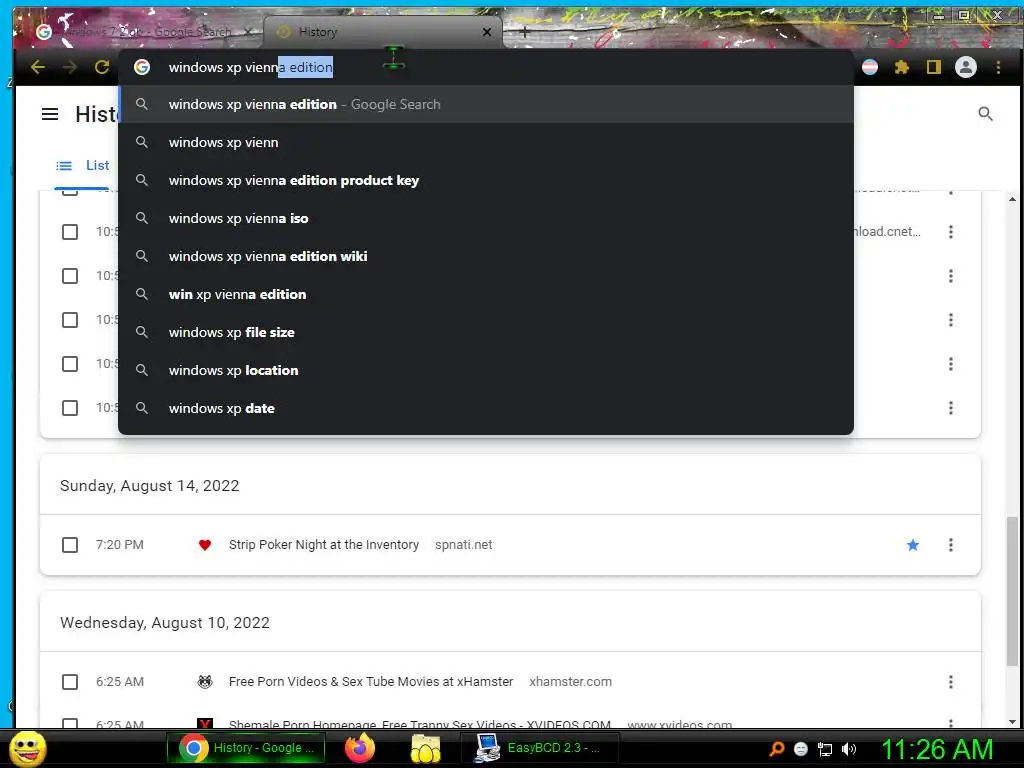Screen dimensions: 1024x768
Task: Open Chrome's three-dot main menu
Action: pos(998,67)
